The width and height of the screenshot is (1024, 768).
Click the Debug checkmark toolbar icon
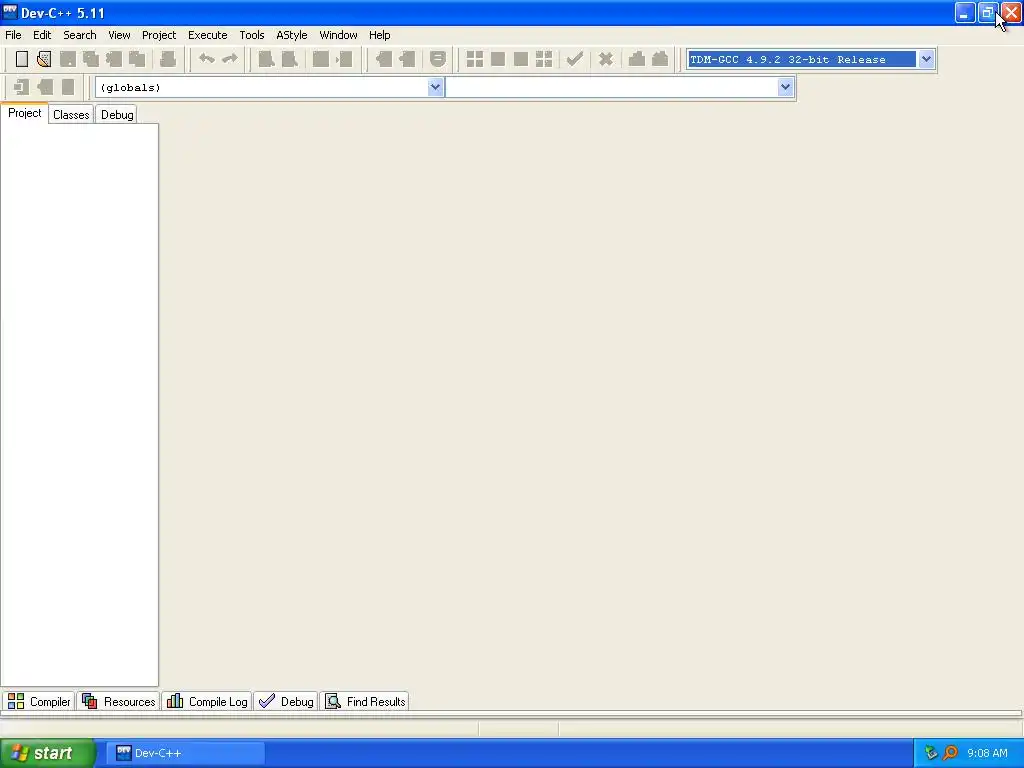click(x=575, y=59)
